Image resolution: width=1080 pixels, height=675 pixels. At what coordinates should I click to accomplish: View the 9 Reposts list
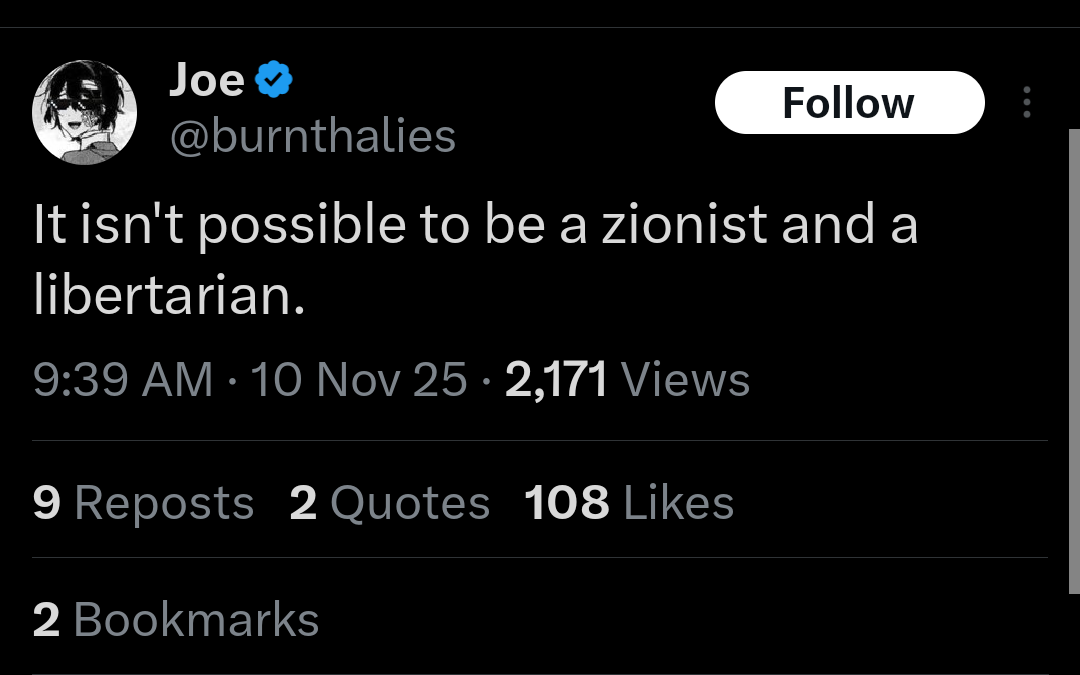143,502
